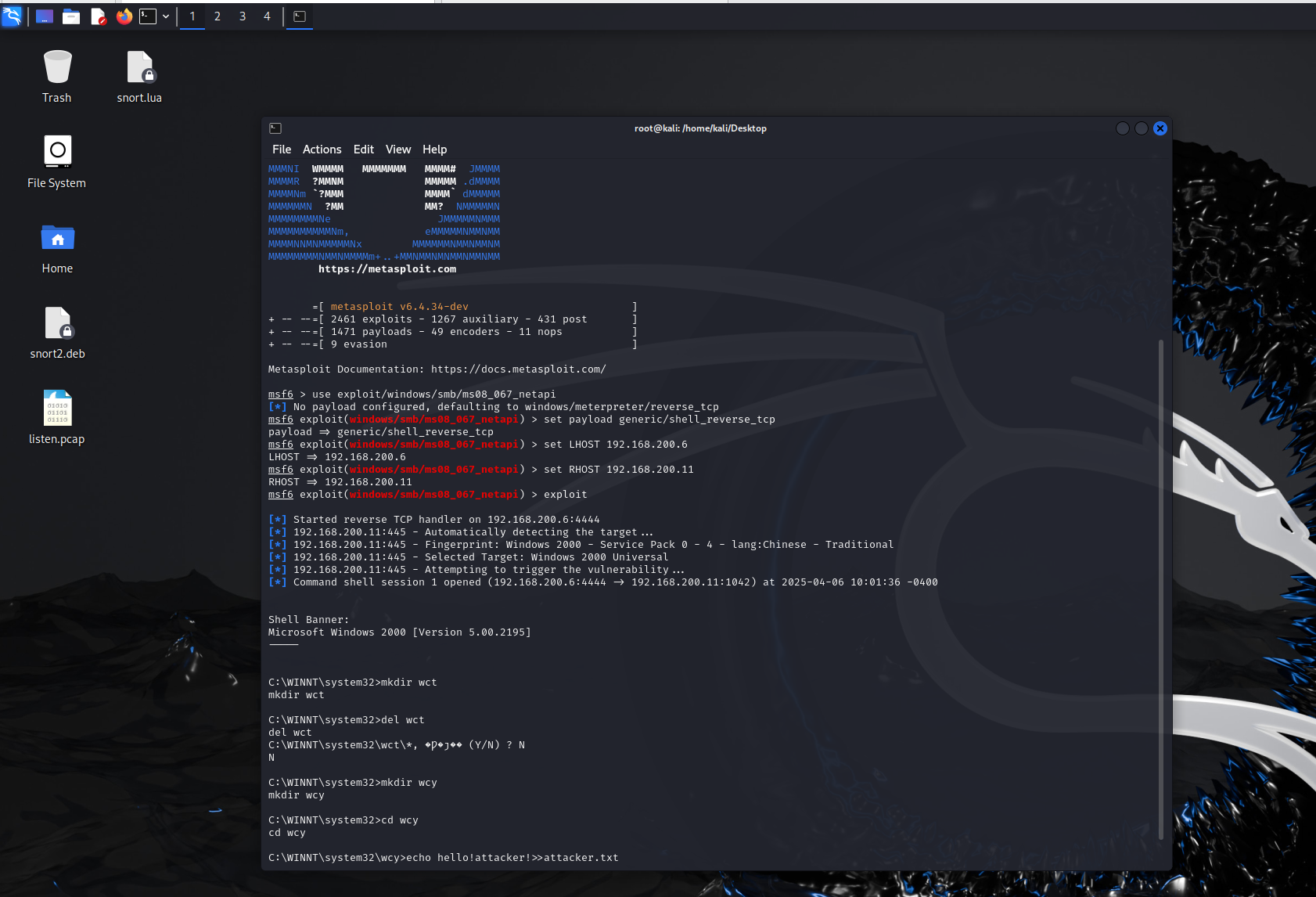Open the View menu in terminal

coord(398,149)
